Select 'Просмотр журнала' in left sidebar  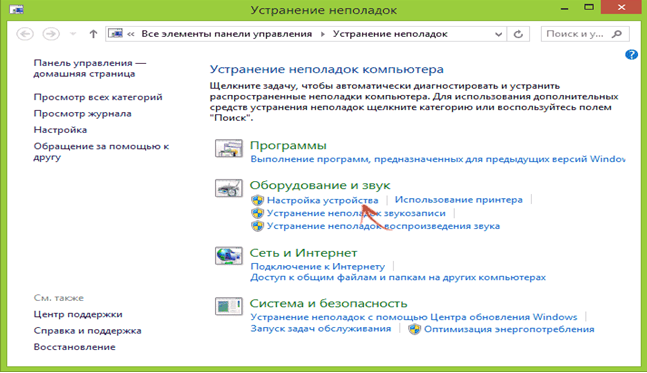83,114
